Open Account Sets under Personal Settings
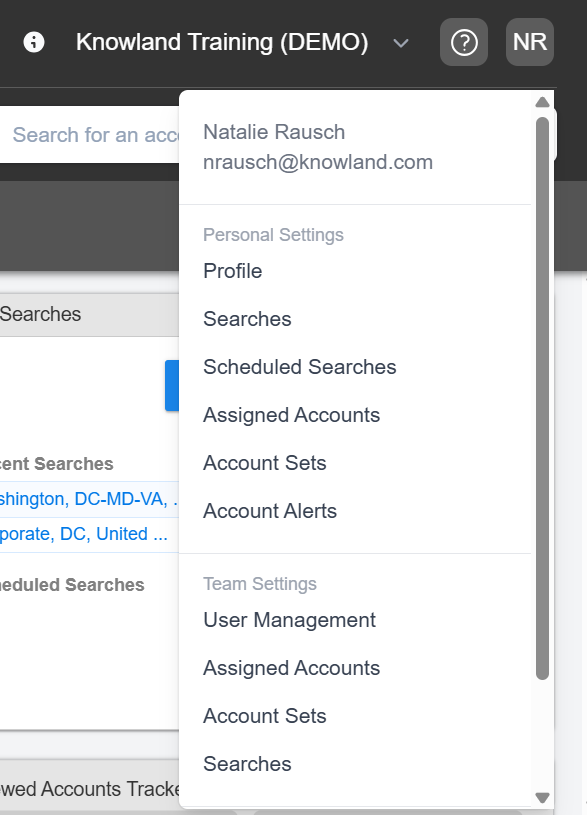 coord(265,463)
